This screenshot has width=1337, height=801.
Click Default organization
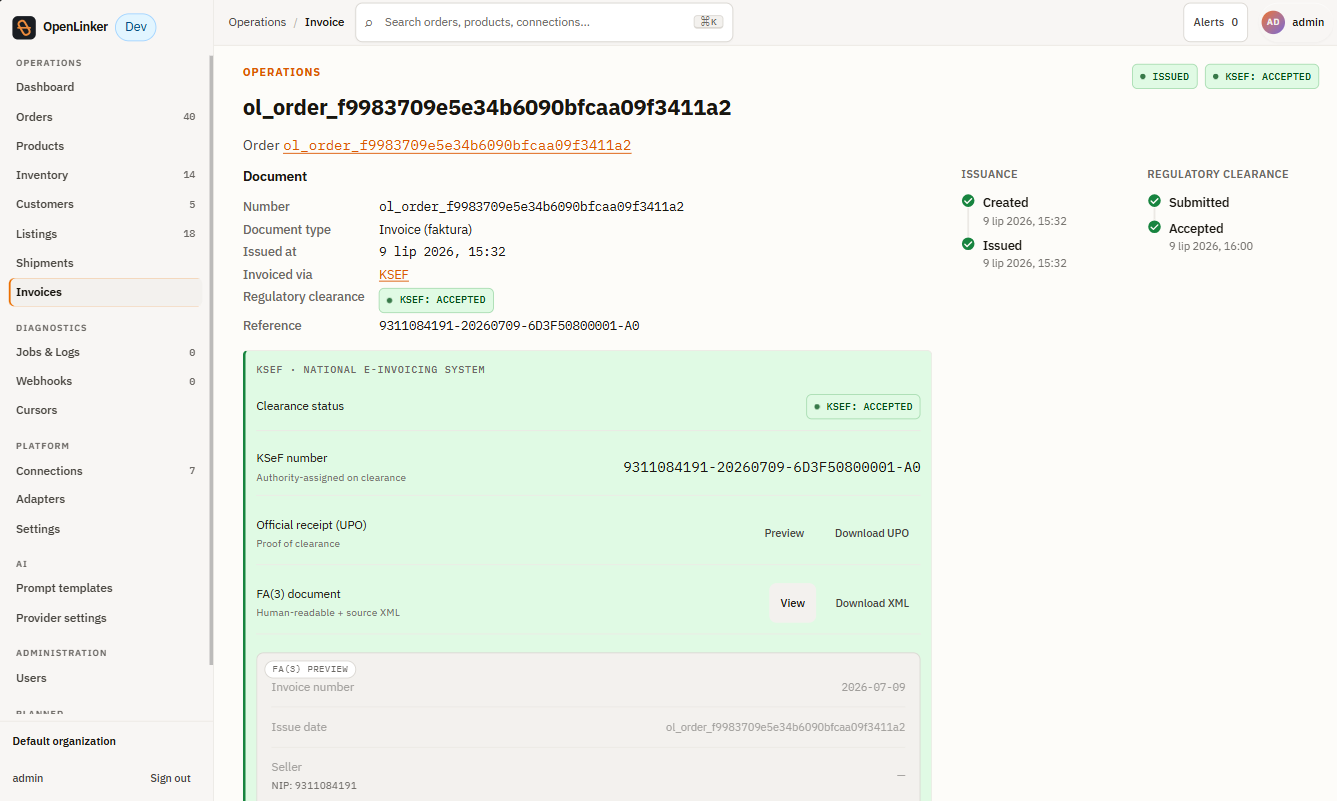64,741
